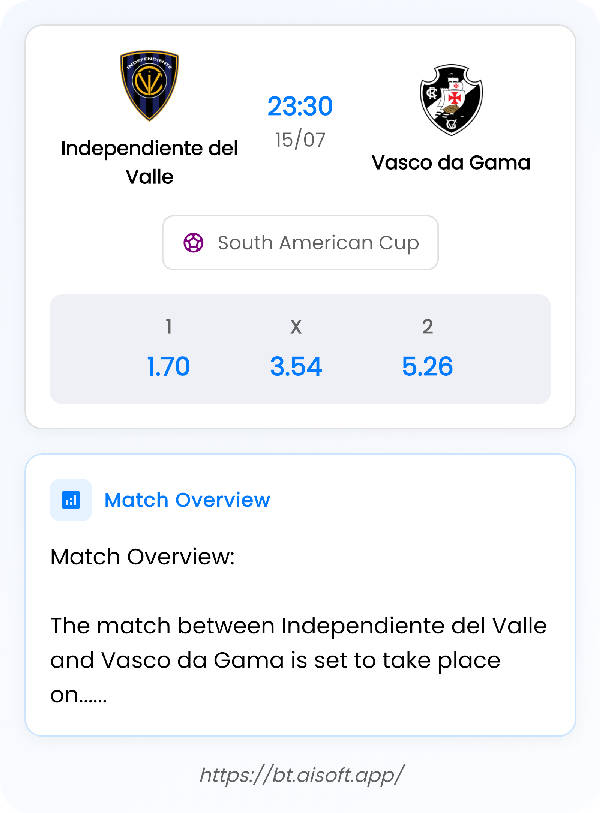Click the Vasco da Gama team name text
The width and height of the screenshot is (600, 813).
(x=451, y=162)
